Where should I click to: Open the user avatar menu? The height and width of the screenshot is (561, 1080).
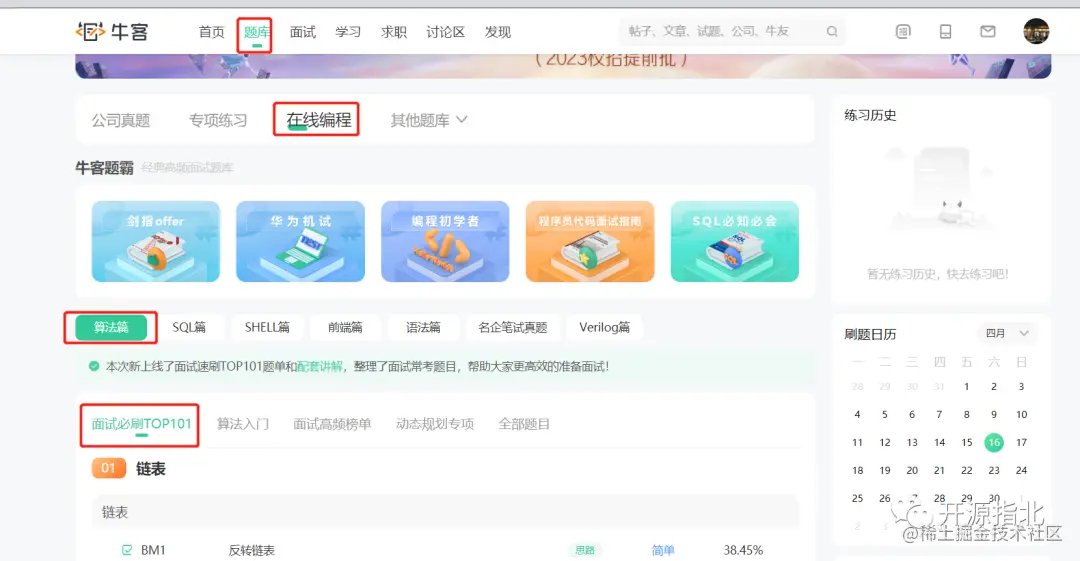click(x=1036, y=32)
